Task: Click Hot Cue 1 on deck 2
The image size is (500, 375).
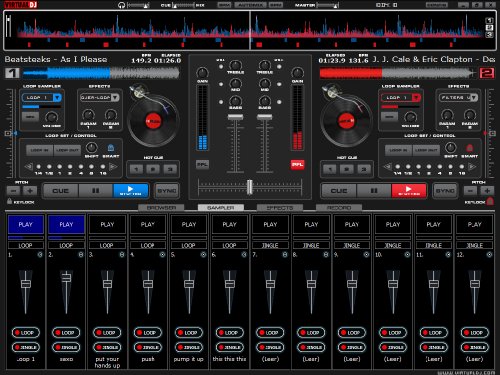Action: point(330,169)
